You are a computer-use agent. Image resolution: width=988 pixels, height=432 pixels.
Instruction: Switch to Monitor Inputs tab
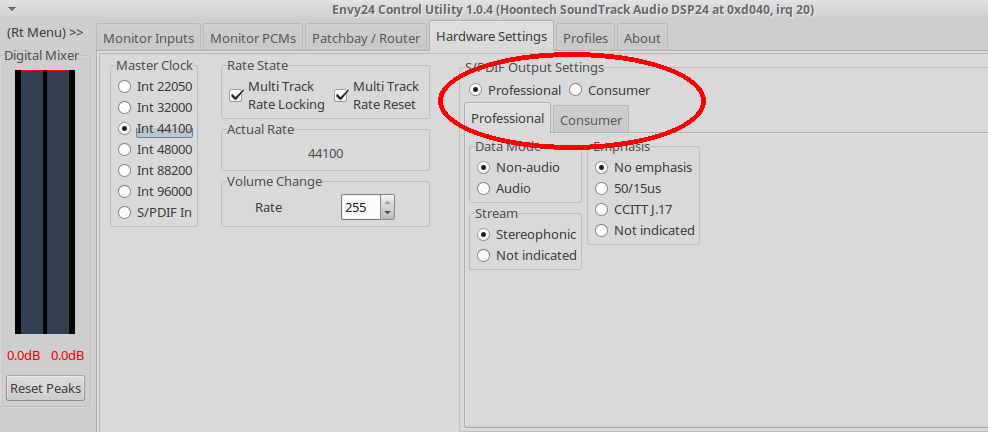(x=148, y=38)
